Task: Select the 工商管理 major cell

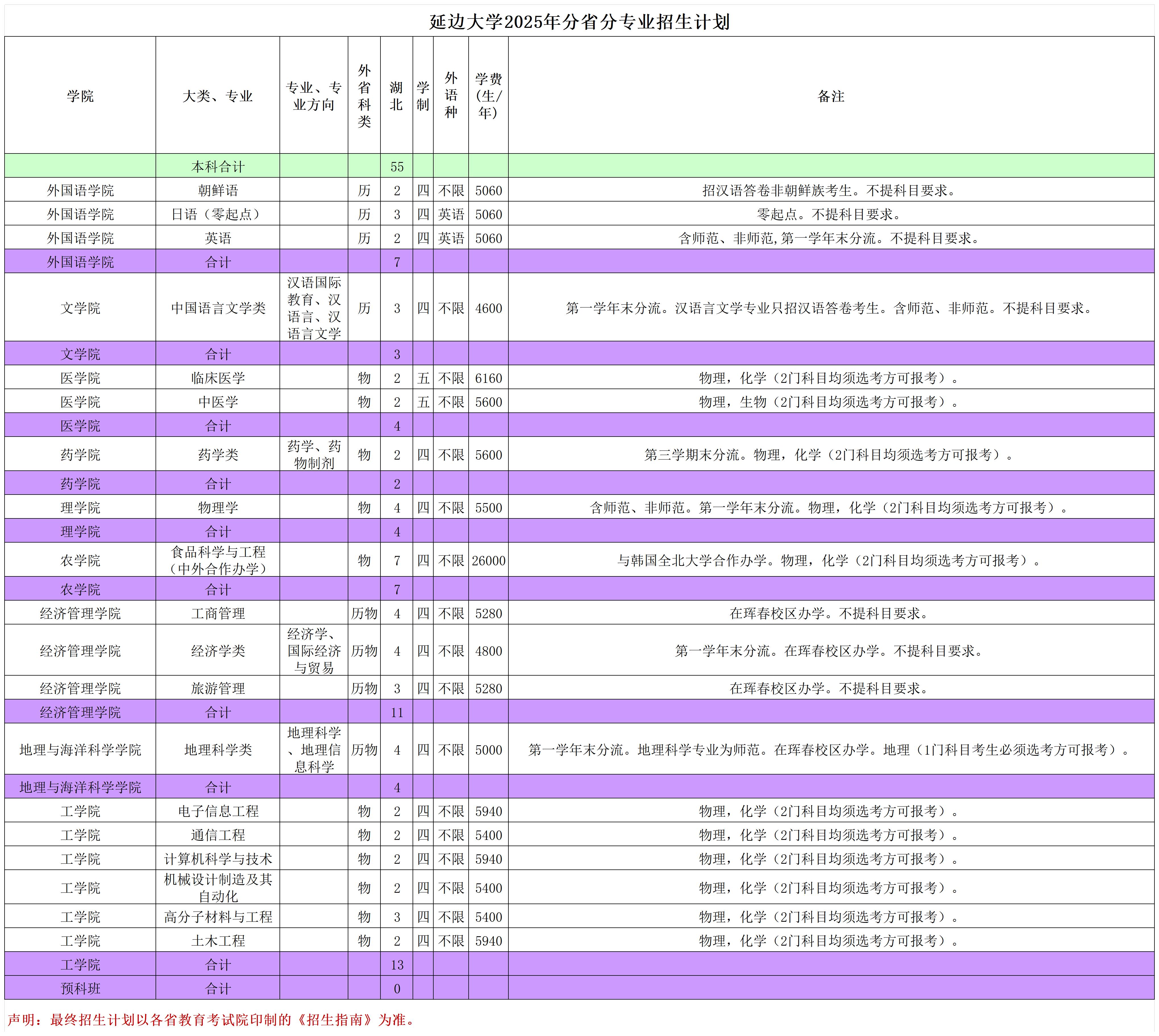Action: tap(218, 613)
